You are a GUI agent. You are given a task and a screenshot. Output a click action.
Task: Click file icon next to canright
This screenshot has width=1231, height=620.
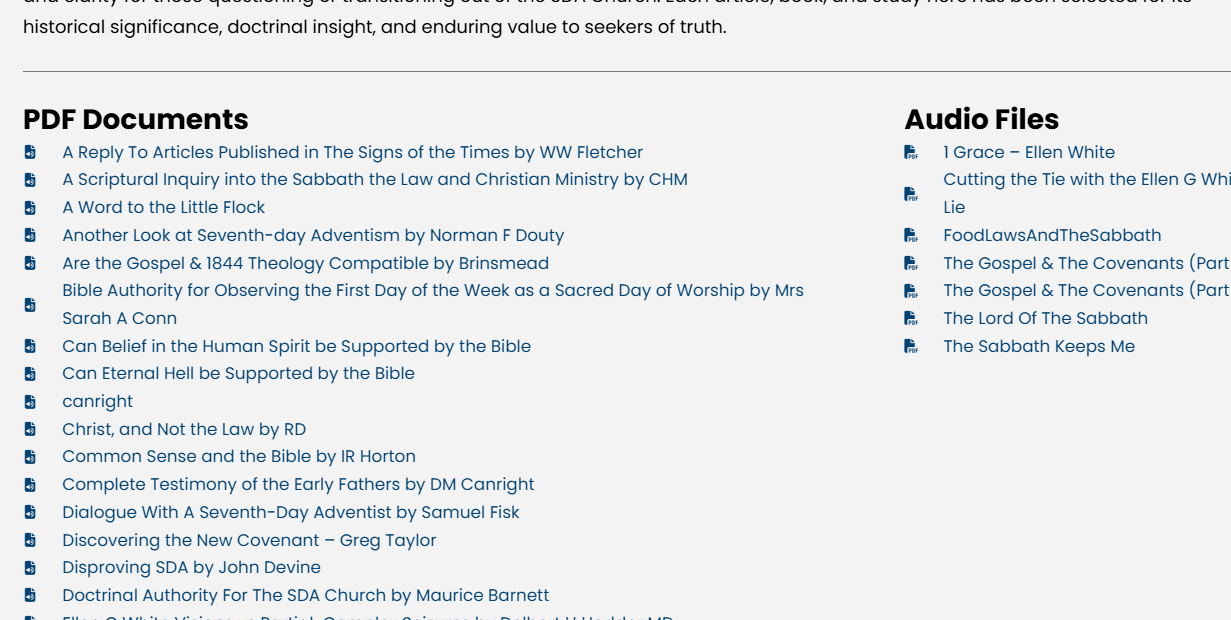click(x=30, y=402)
